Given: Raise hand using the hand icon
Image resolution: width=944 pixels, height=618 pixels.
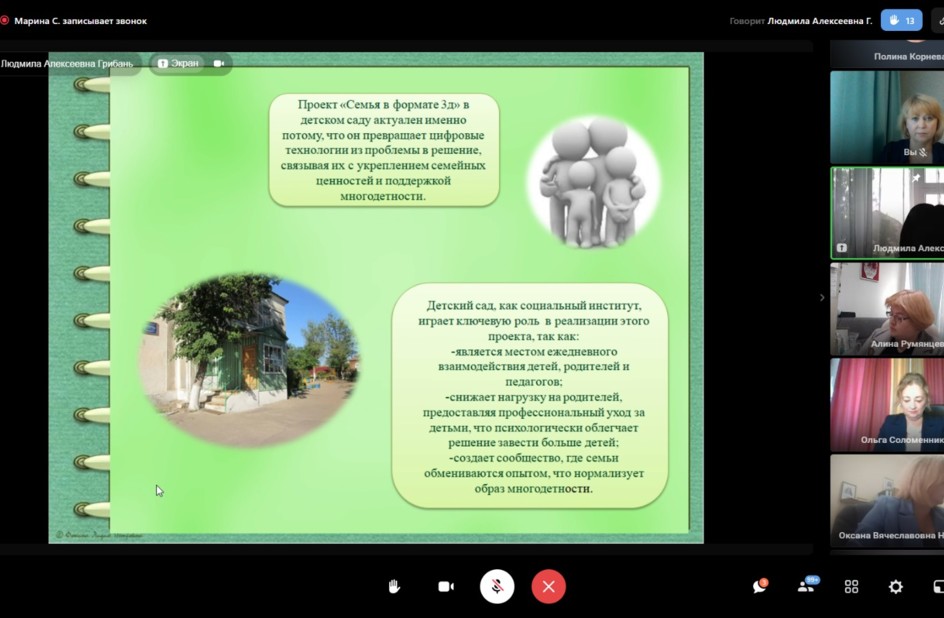Looking at the screenshot, I should [x=394, y=587].
